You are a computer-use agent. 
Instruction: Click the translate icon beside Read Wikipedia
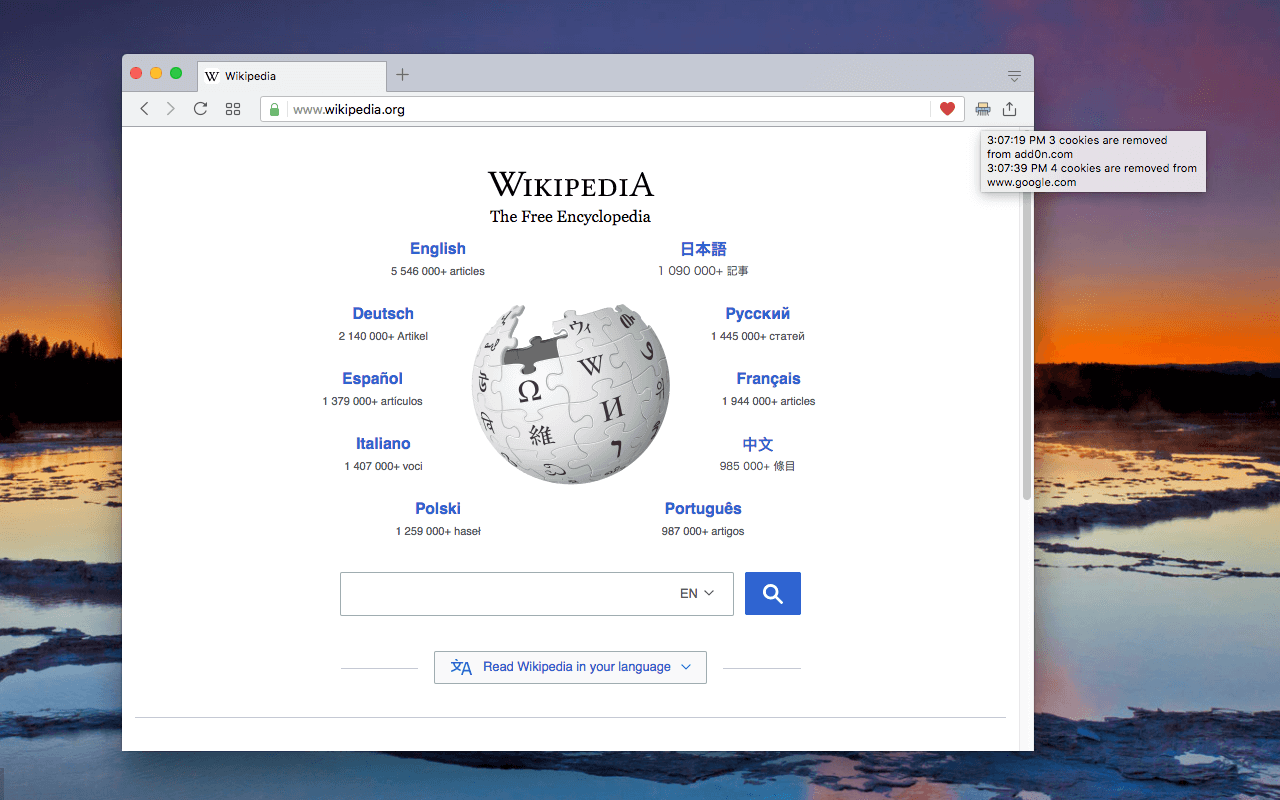(x=461, y=667)
